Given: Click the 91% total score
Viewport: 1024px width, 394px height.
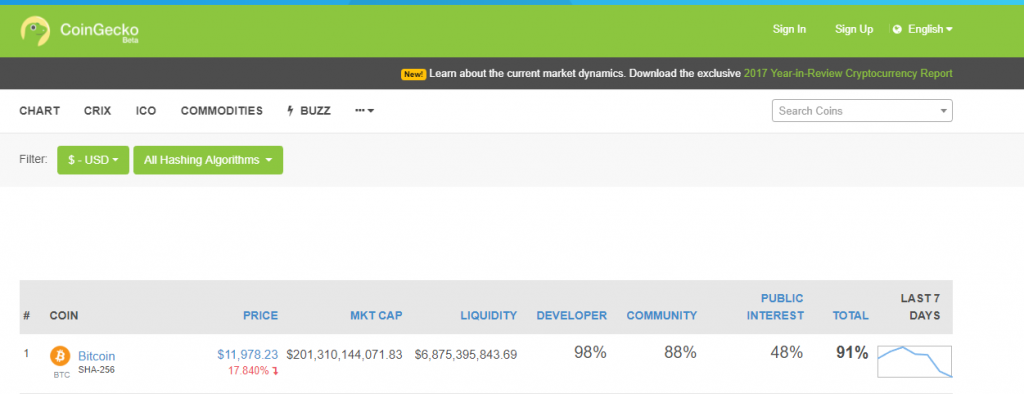Looking at the screenshot, I should pyautogui.click(x=852, y=353).
